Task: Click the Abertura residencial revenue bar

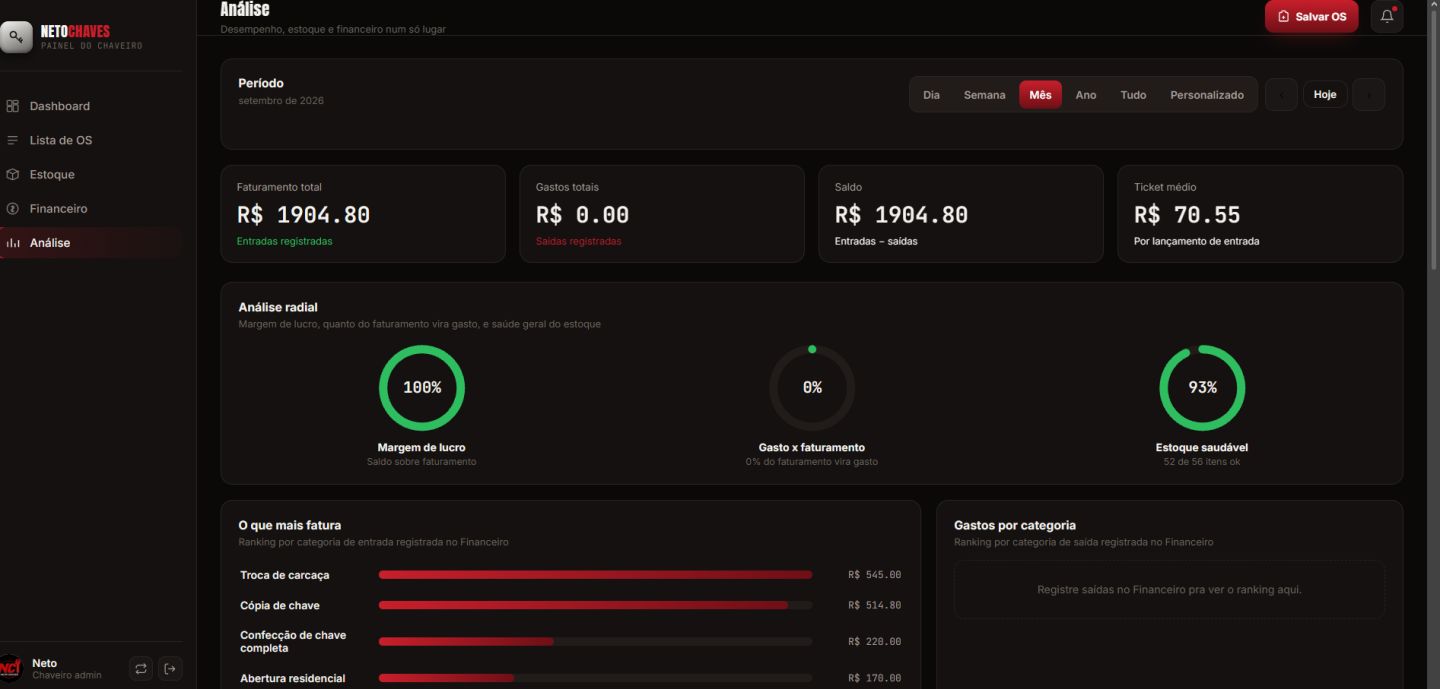Action: tap(595, 678)
